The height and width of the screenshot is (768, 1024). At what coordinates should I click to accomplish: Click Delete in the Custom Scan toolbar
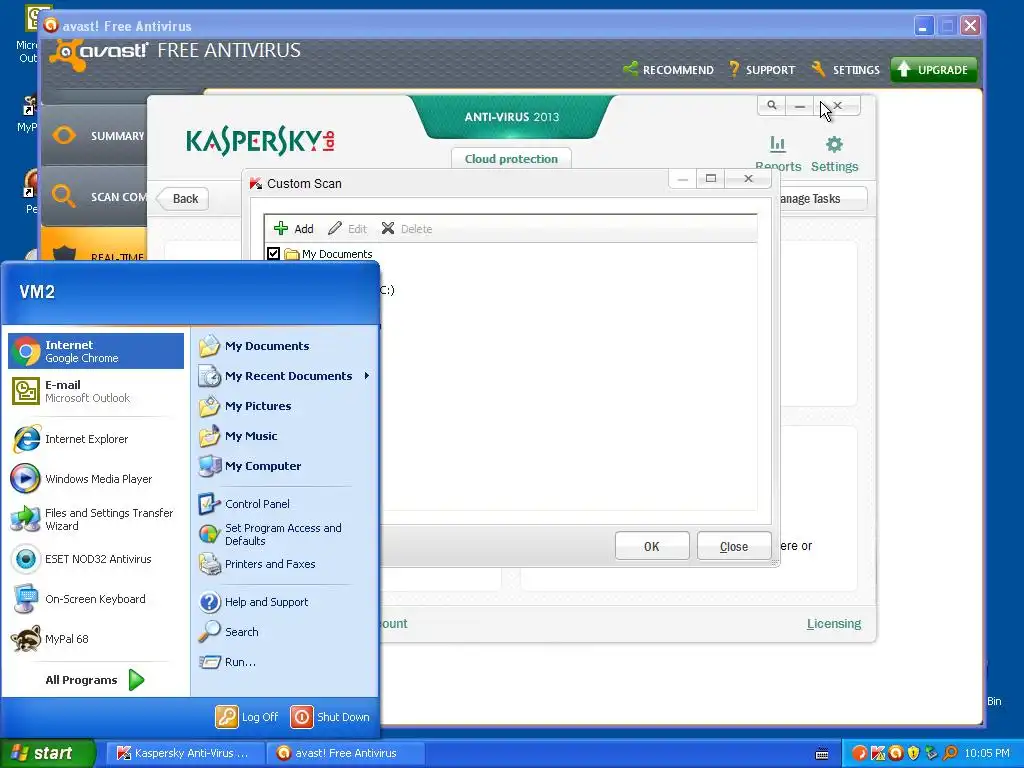click(x=407, y=229)
